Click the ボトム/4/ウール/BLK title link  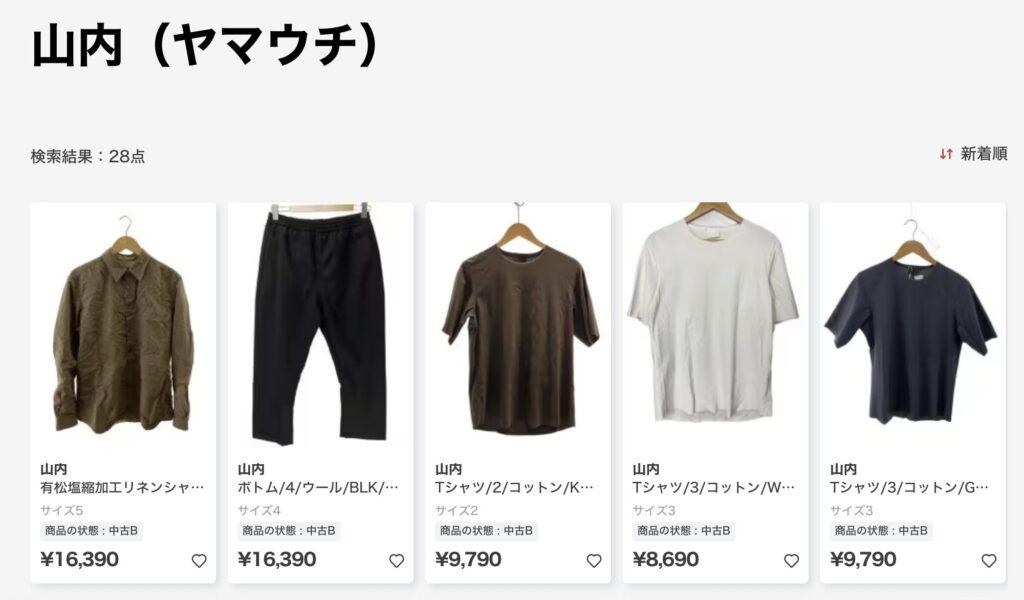(x=318, y=487)
